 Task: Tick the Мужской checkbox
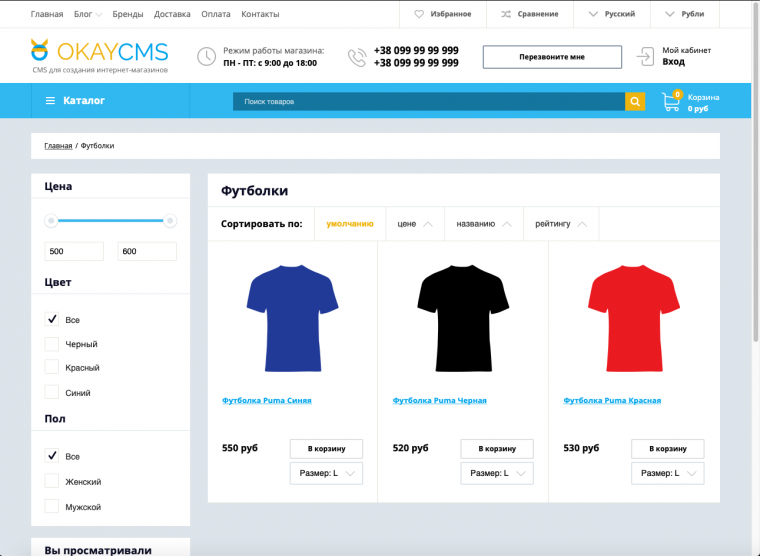coord(52,507)
